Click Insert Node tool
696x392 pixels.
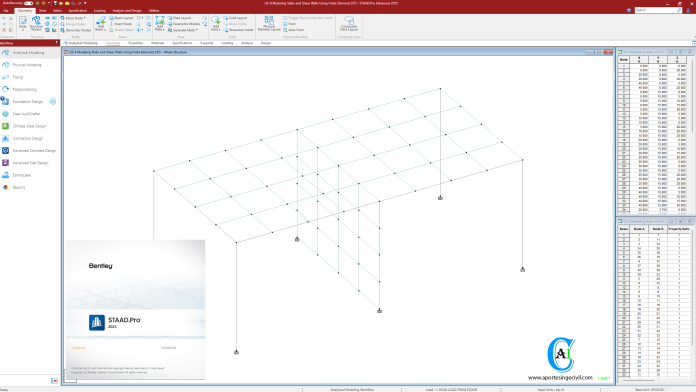(121, 24)
